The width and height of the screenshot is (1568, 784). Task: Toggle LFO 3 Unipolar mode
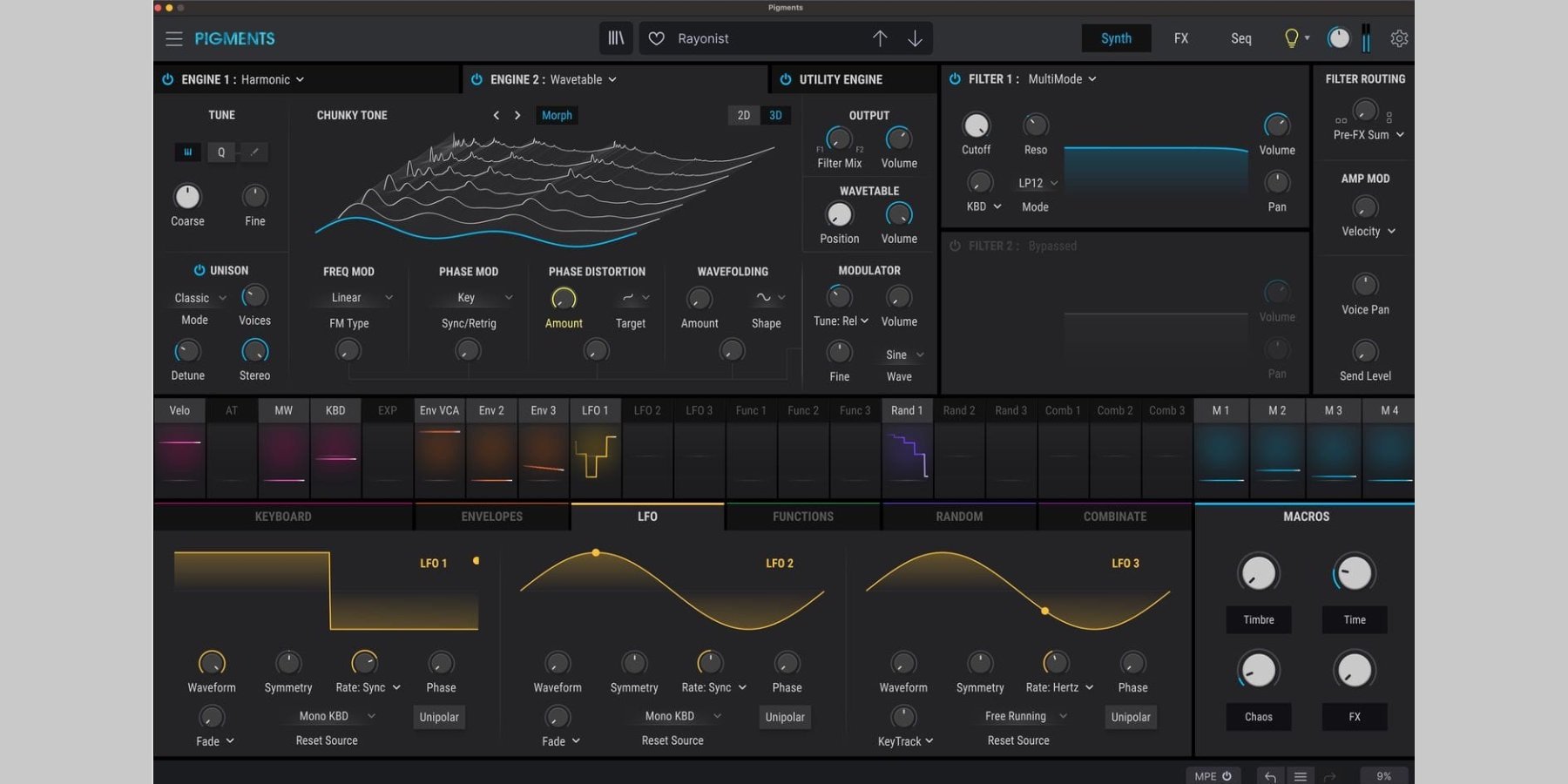pyautogui.click(x=1131, y=717)
